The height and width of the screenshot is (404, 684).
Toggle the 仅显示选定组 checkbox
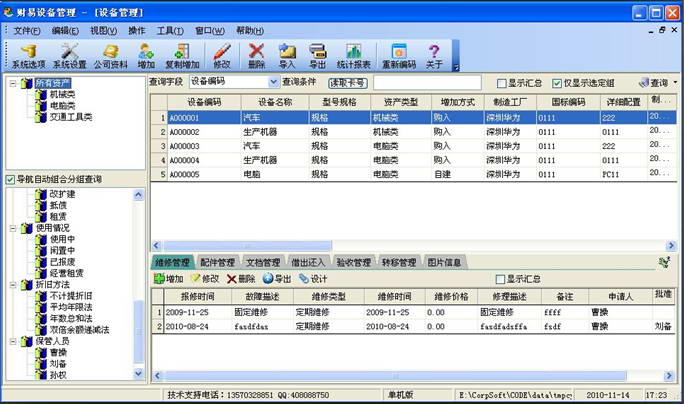pos(557,83)
